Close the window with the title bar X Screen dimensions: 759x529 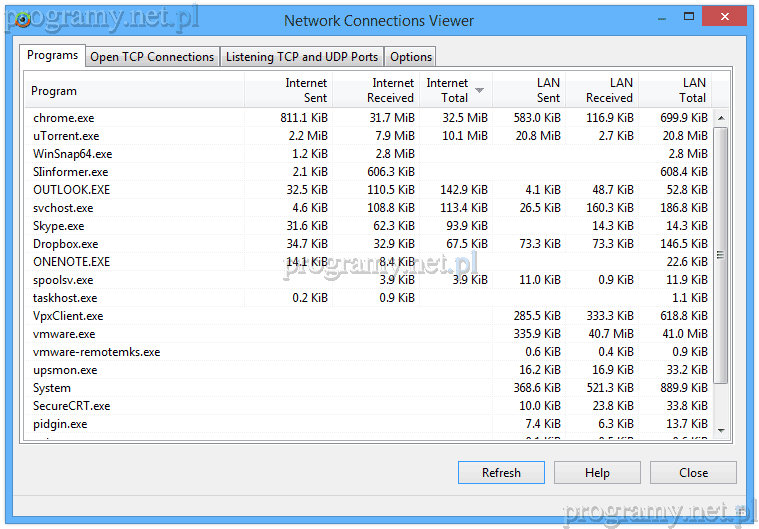727,18
